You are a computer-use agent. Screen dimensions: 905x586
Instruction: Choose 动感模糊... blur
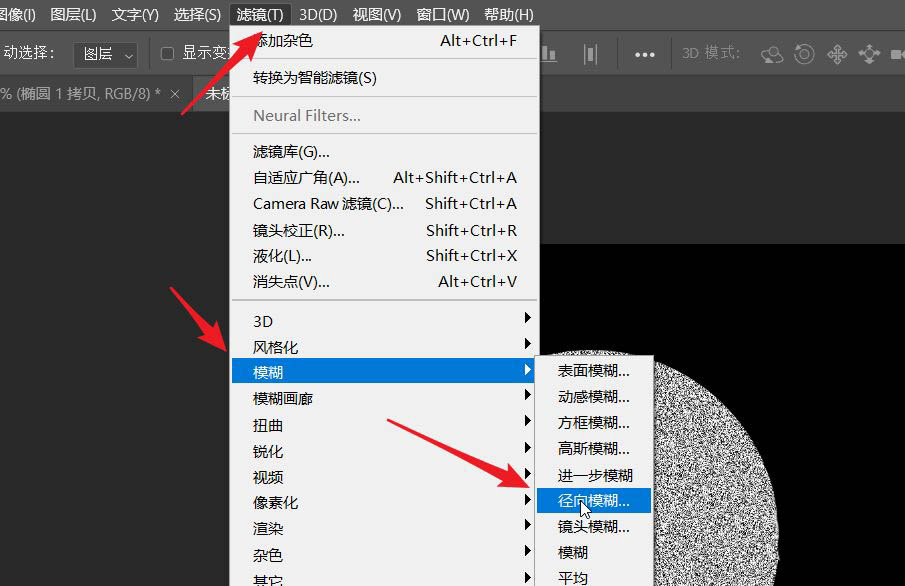click(x=594, y=397)
